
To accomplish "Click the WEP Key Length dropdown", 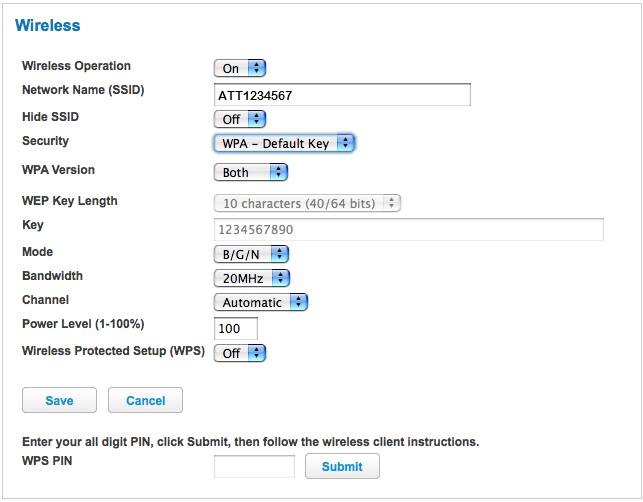I will pyautogui.click(x=307, y=204).
